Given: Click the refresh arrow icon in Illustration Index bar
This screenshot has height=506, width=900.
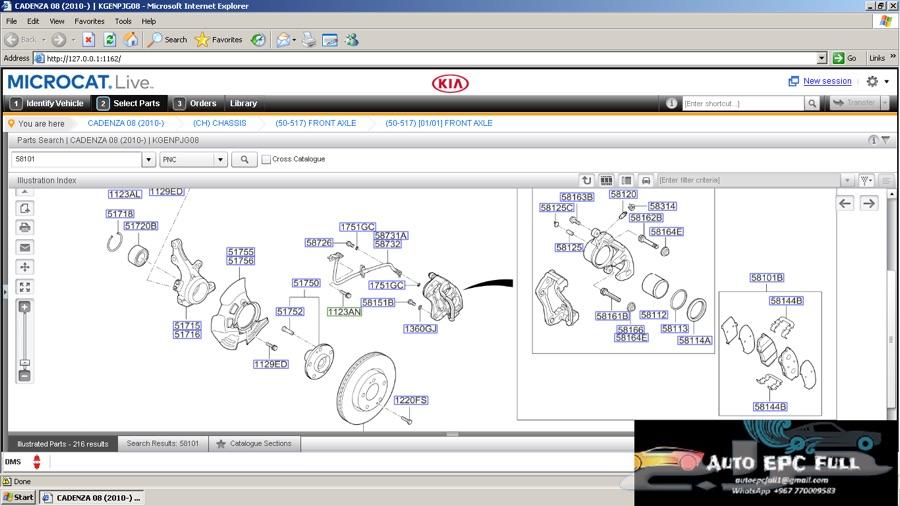Looking at the screenshot, I should click(x=586, y=180).
